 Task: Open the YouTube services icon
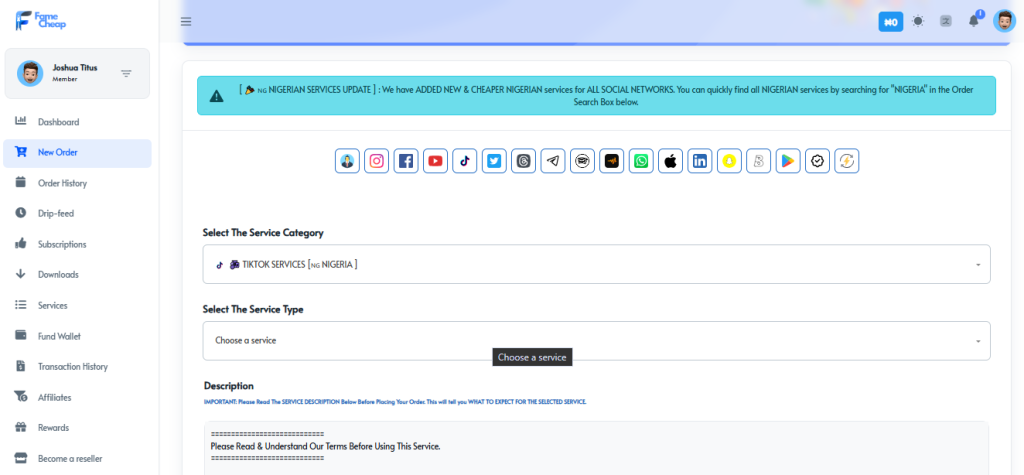point(436,161)
